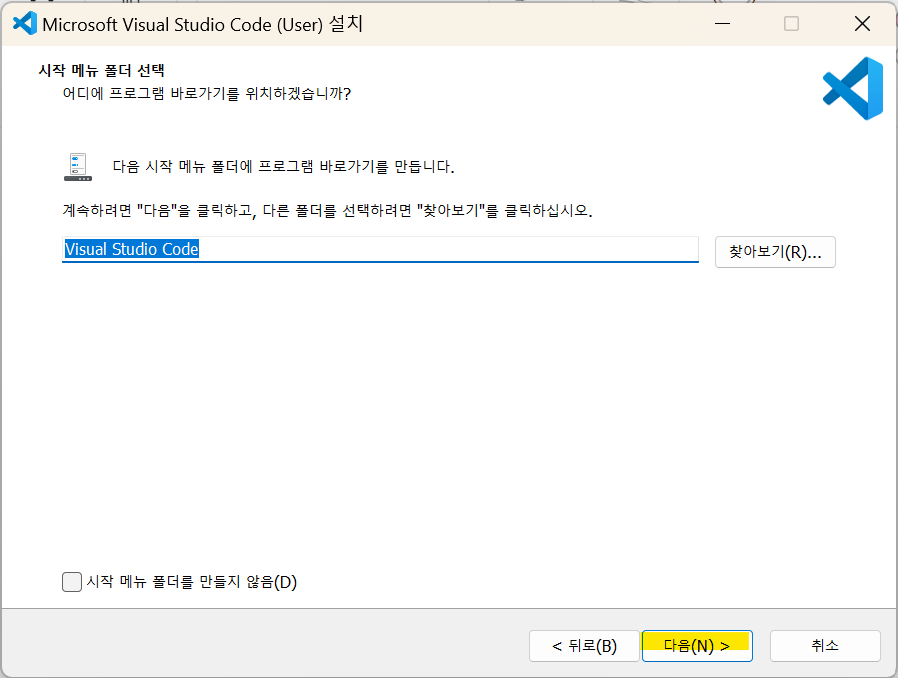Image resolution: width=898 pixels, height=678 pixels.
Task: Cancel setup with the 취소 button
Action: click(825, 646)
